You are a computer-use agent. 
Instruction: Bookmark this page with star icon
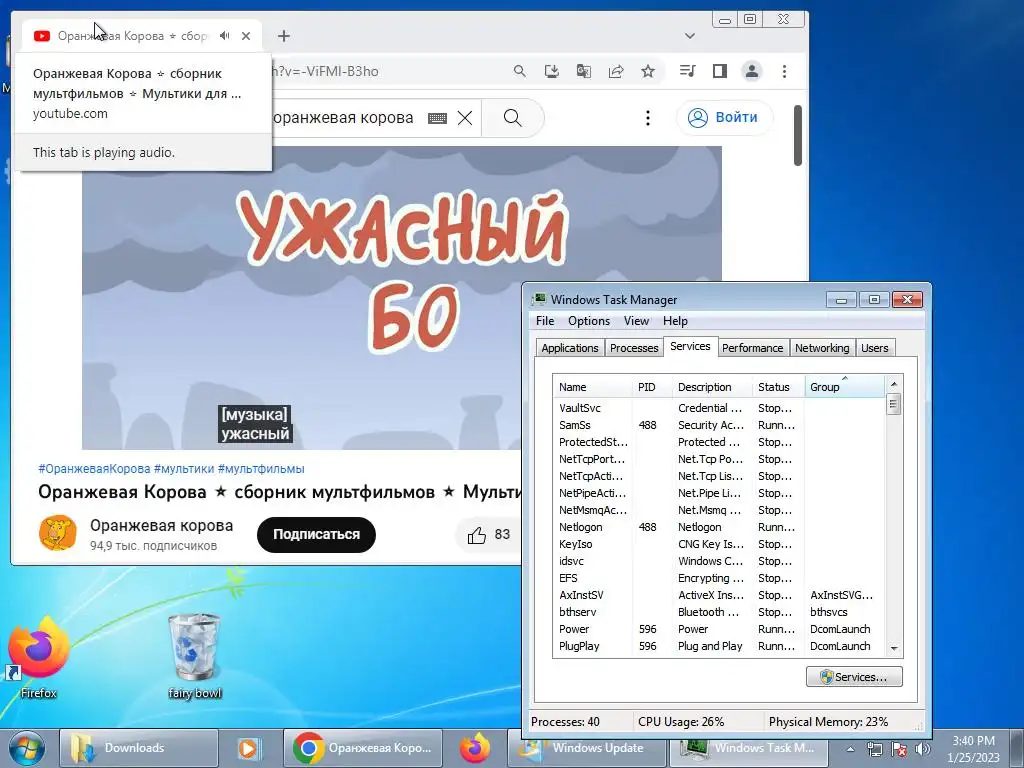648,71
